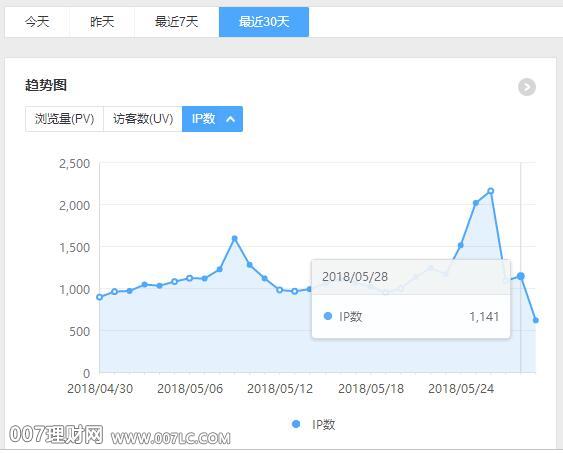
Task: Collapse the IP数 chevron arrow
Action: pos(231,119)
